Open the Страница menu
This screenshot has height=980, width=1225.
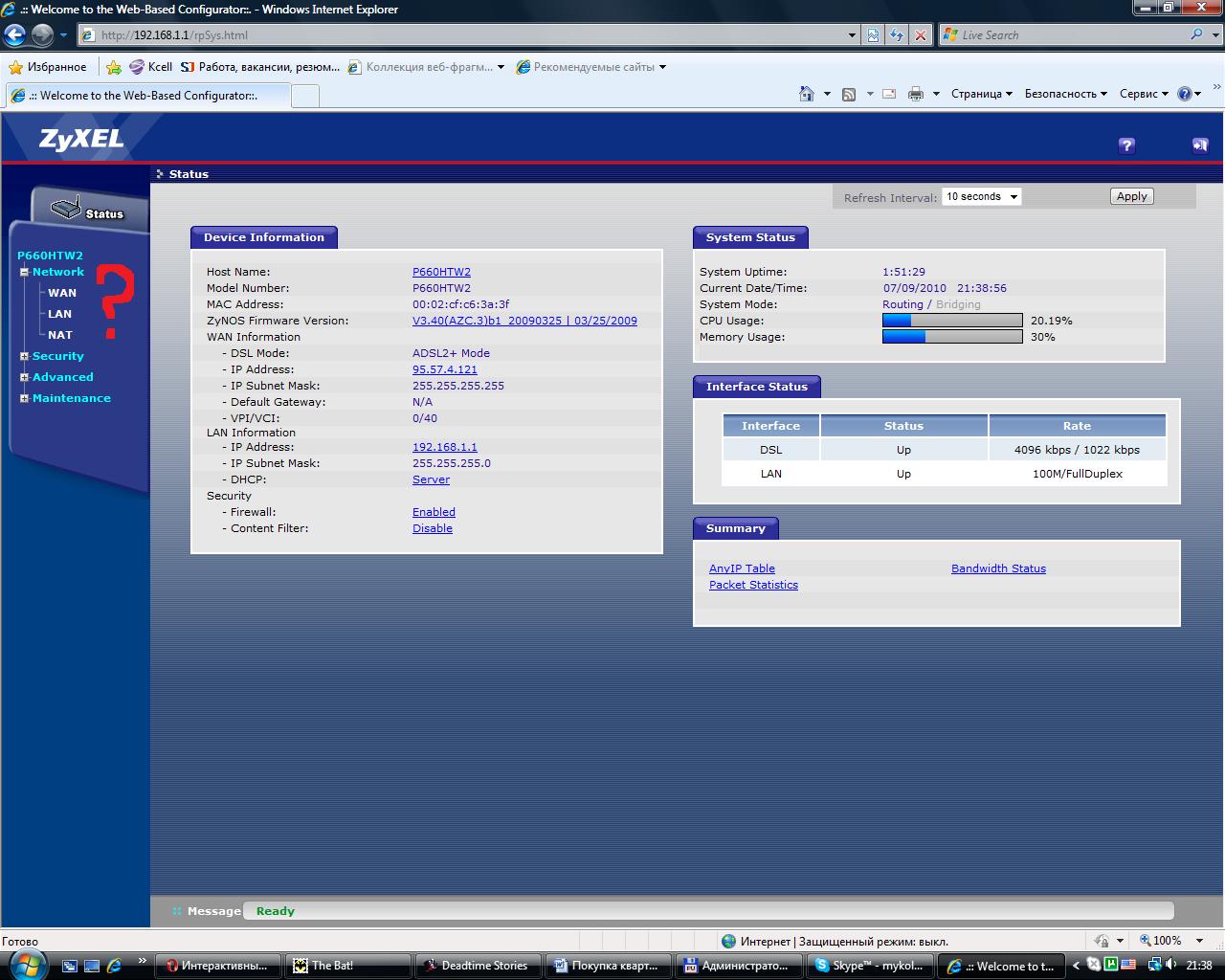click(981, 94)
